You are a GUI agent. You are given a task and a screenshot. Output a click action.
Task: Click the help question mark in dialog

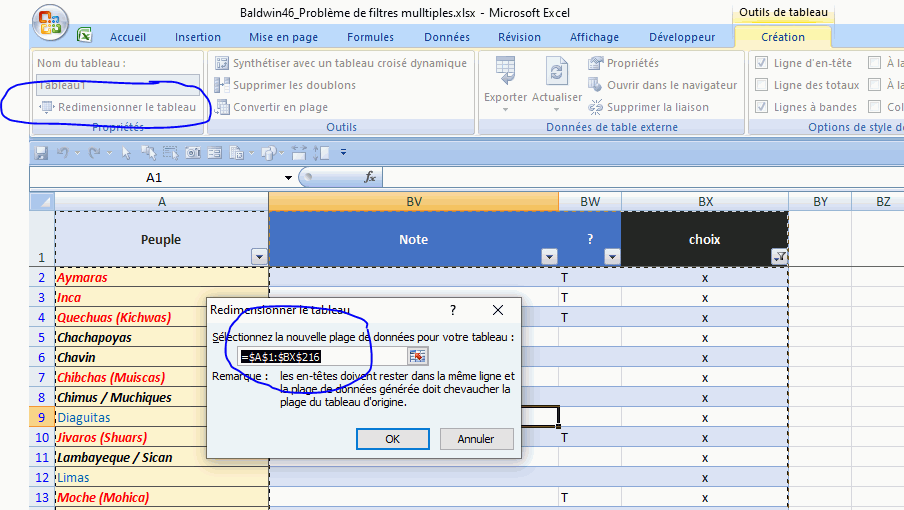(x=453, y=310)
